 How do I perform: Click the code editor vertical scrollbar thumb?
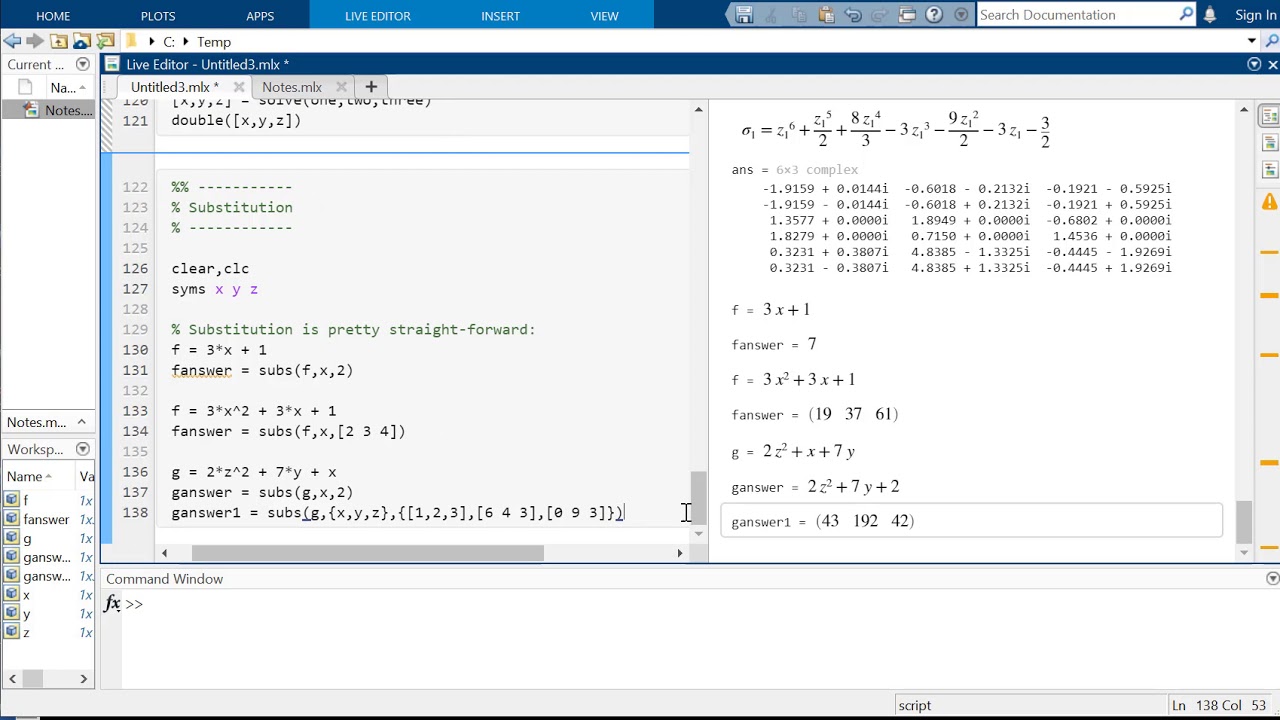point(698,497)
